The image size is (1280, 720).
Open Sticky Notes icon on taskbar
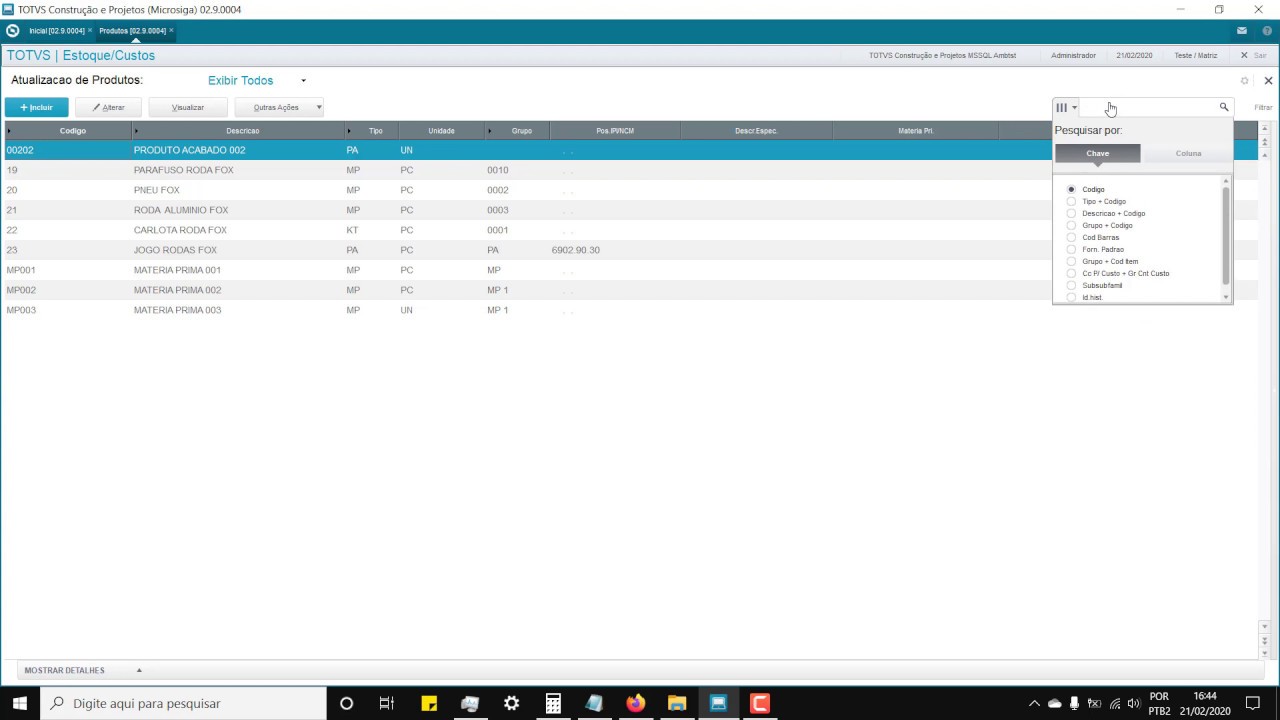(x=429, y=703)
